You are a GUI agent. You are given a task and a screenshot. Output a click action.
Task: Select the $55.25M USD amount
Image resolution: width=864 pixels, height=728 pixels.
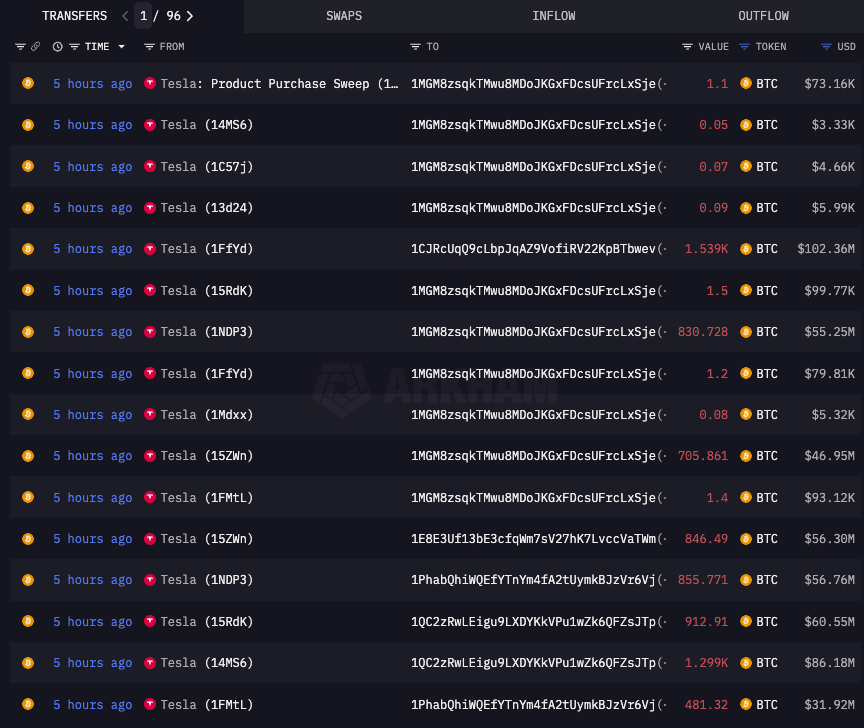click(829, 332)
